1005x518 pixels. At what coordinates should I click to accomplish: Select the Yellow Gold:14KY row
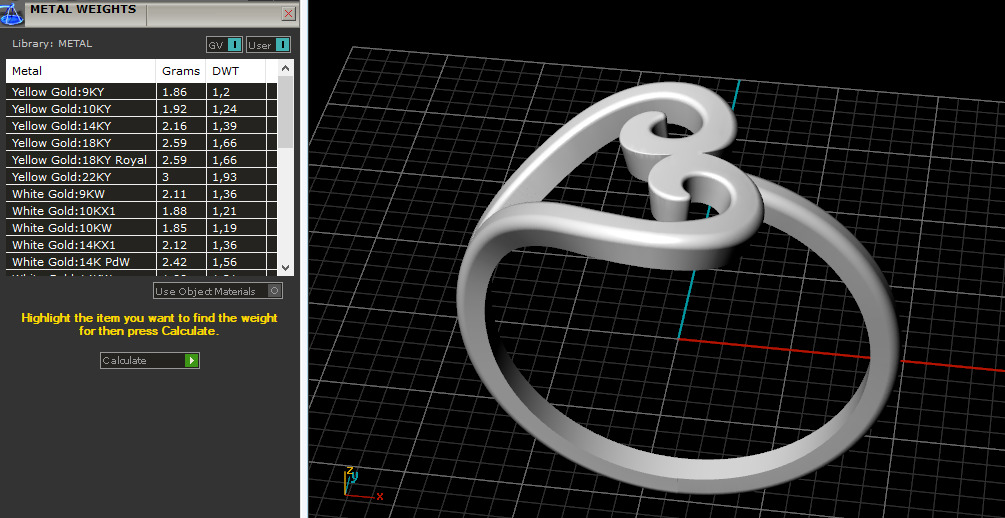pyautogui.click(x=142, y=126)
